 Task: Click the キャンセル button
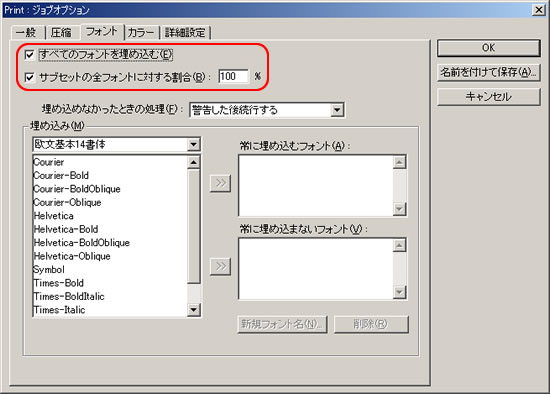point(488,96)
